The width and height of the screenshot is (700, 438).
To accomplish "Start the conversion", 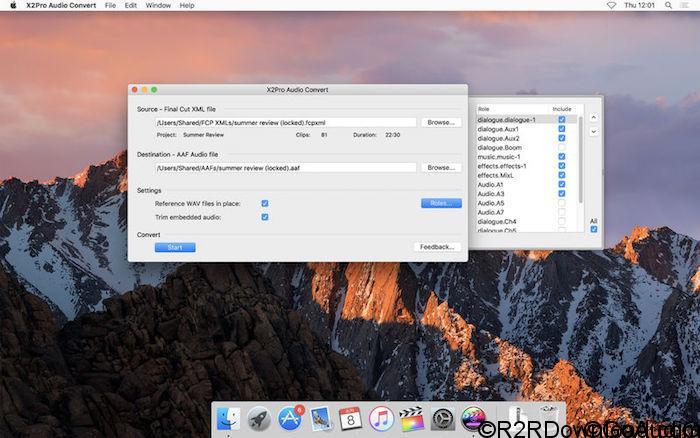I will click(175, 247).
